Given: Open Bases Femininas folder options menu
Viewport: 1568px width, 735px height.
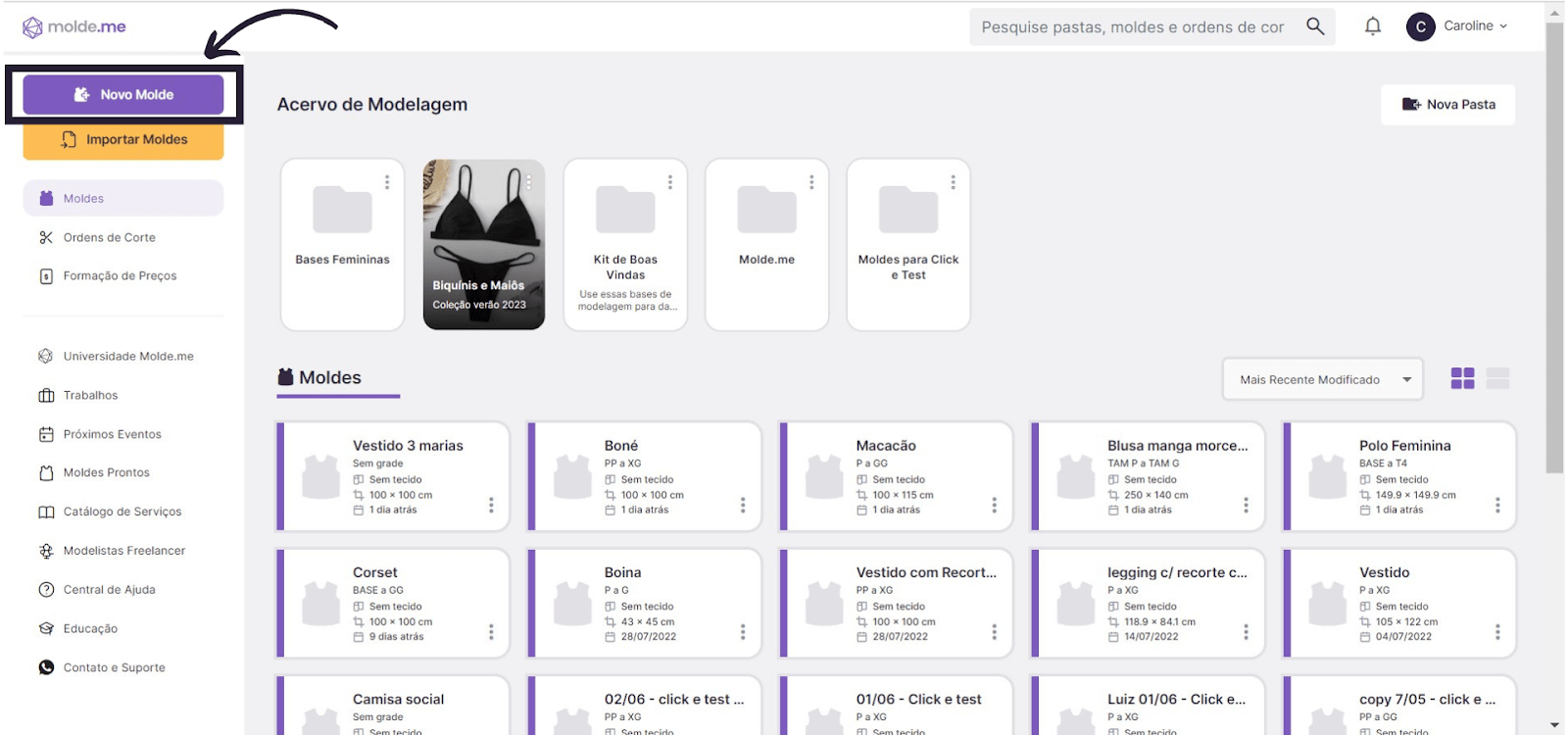Looking at the screenshot, I should (387, 182).
